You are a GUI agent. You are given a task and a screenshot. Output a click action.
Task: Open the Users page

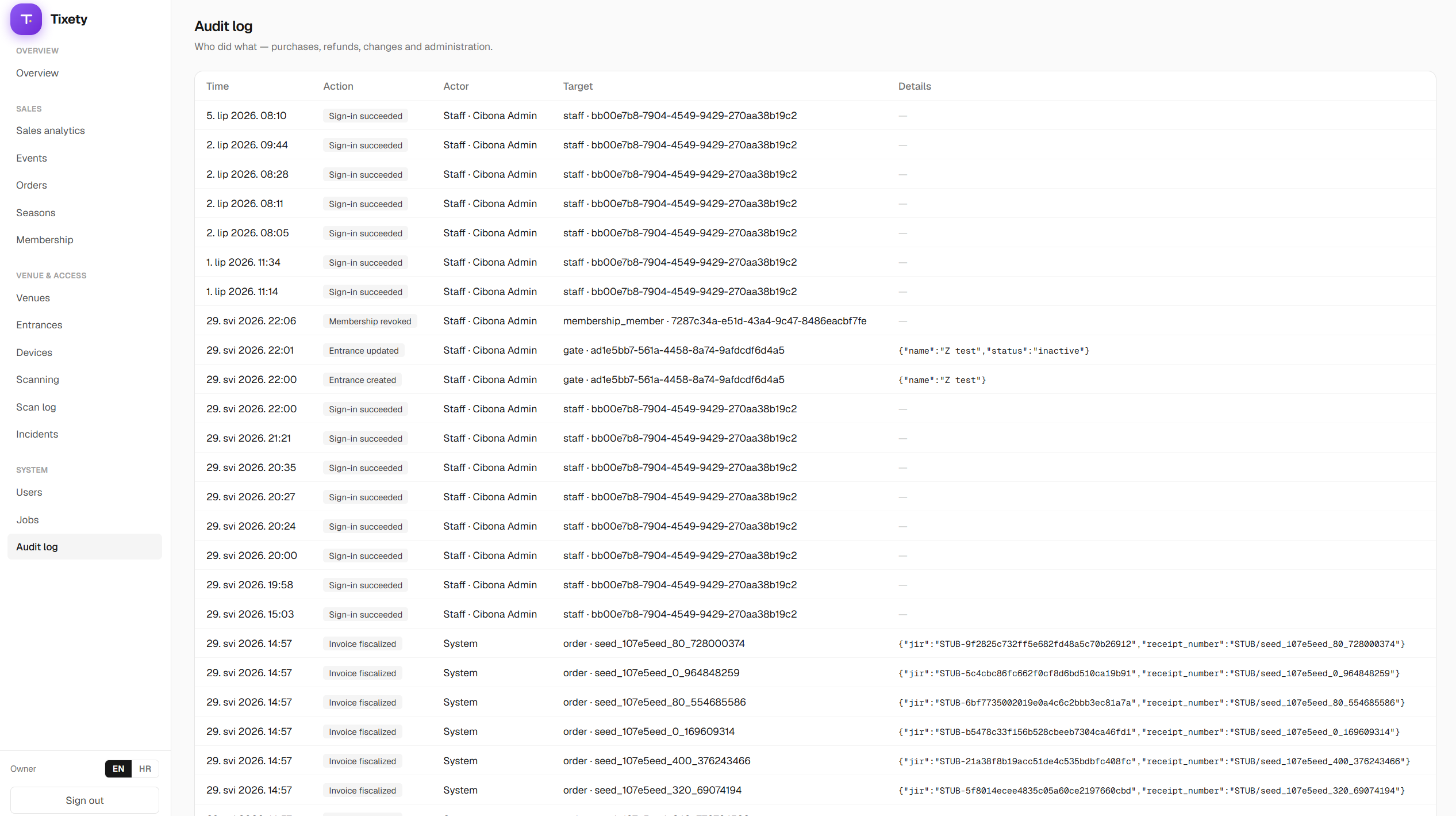pos(29,492)
